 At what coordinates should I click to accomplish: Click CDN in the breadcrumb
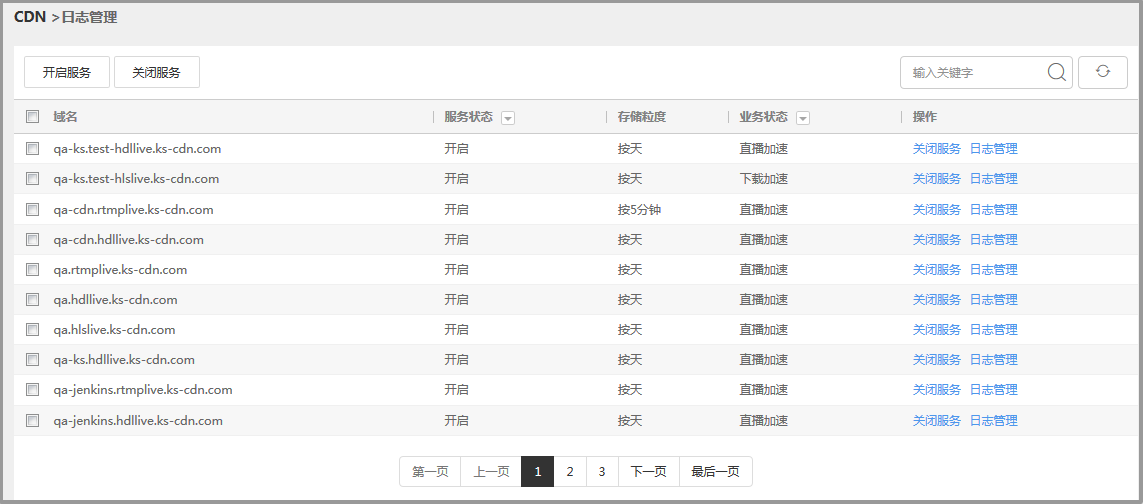(x=30, y=17)
